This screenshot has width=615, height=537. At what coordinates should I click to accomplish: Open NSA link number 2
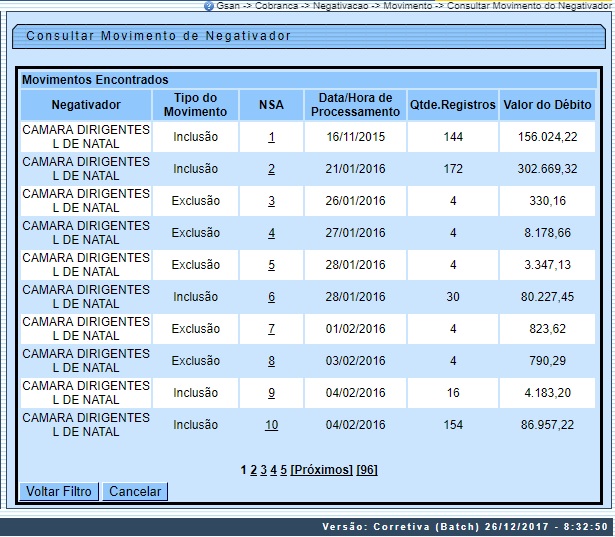point(271,169)
